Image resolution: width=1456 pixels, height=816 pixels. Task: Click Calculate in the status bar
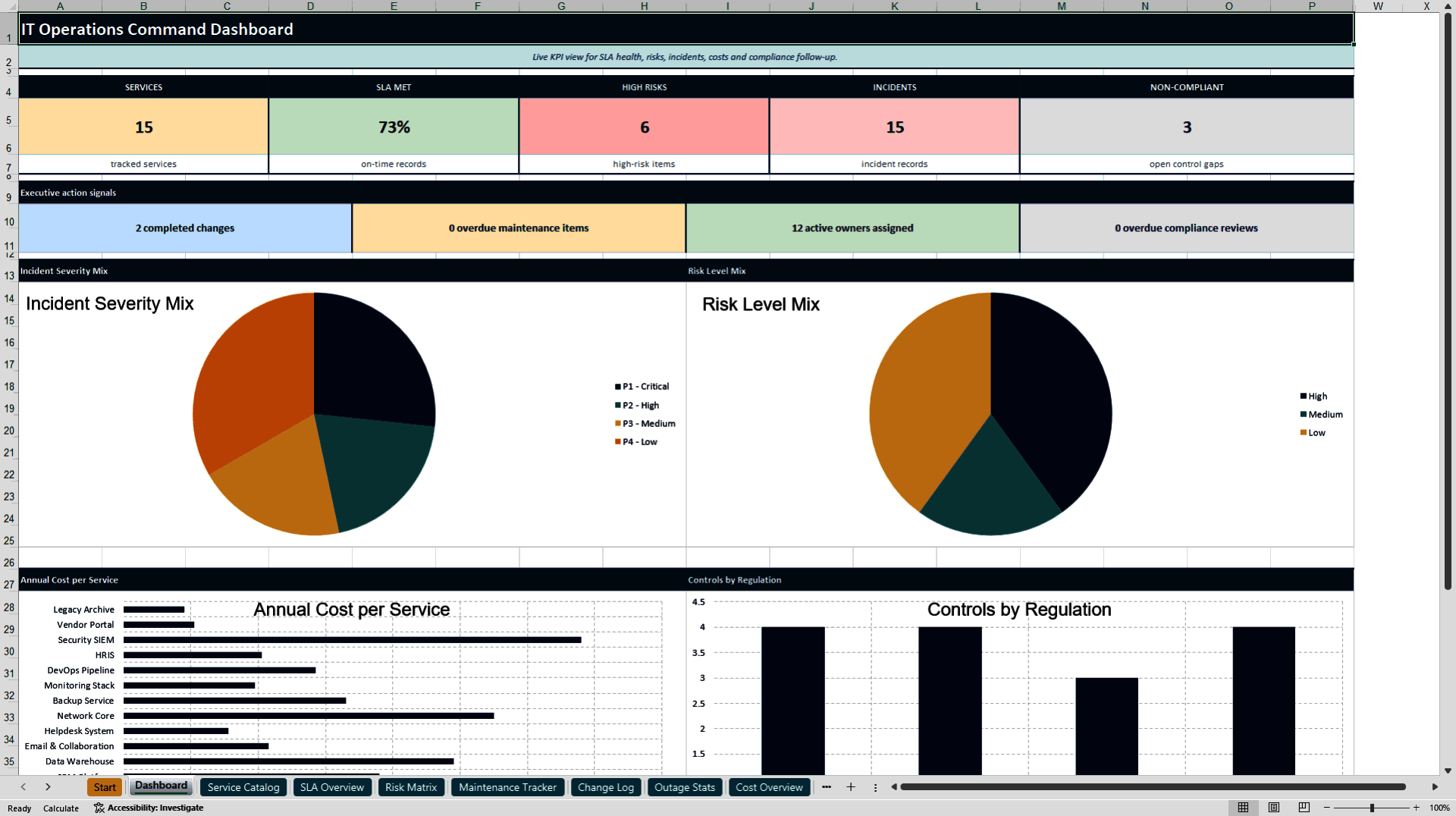[61, 808]
